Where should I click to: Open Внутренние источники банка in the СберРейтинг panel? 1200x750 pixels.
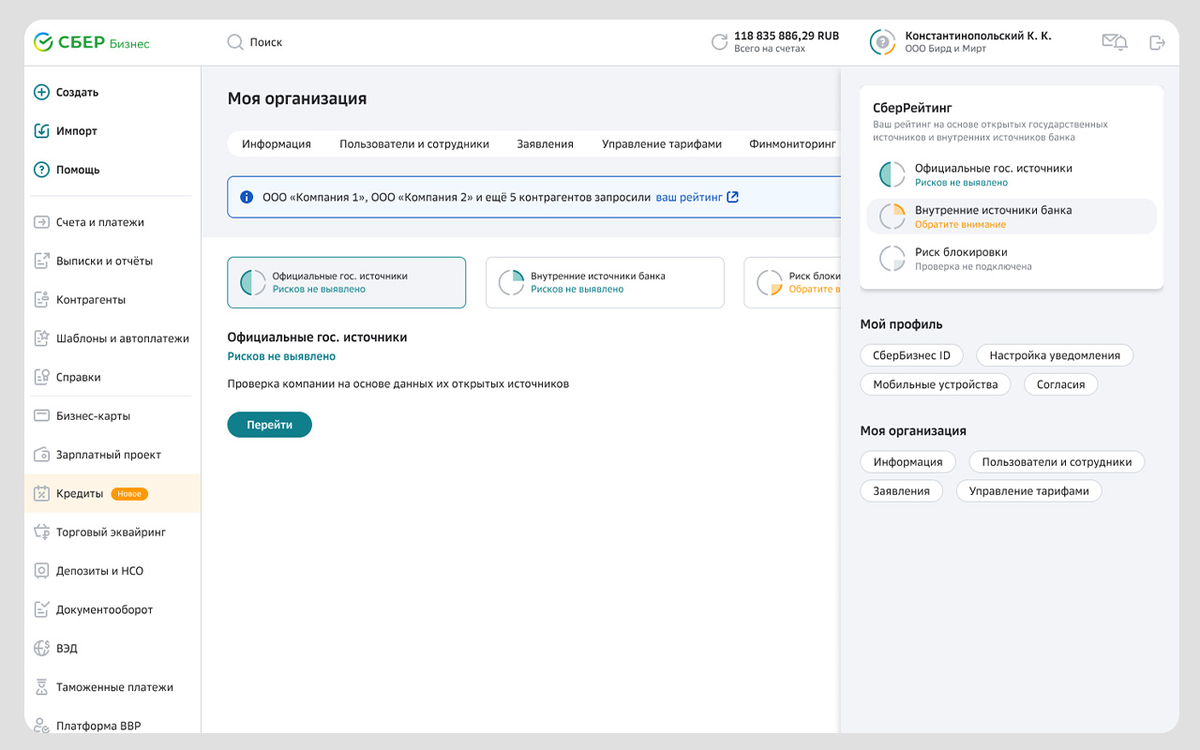pyautogui.click(x=1011, y=216)
